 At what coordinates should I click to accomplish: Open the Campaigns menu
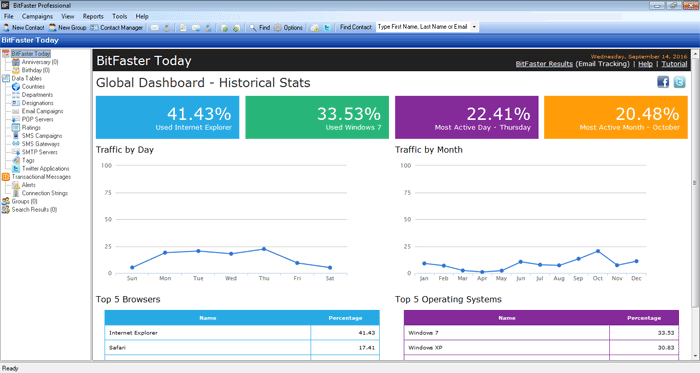[x=37, y=17]
